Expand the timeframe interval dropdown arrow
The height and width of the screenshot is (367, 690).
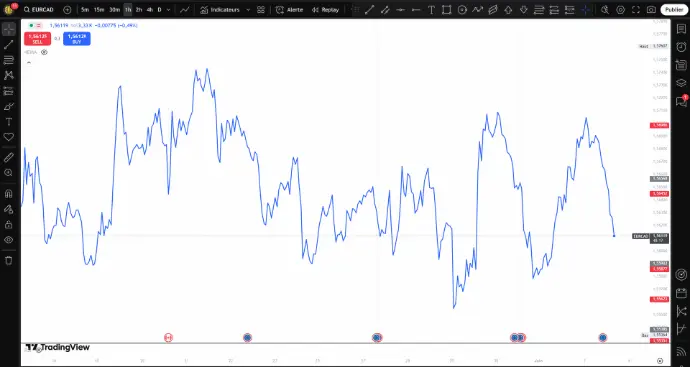[168, 10]
